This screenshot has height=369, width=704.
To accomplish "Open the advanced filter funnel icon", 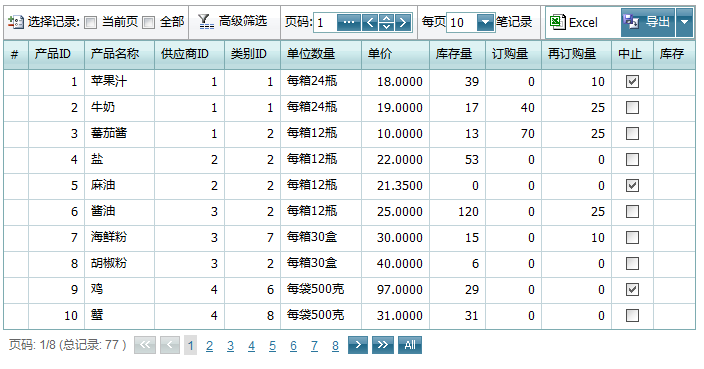I will point(206,22).
